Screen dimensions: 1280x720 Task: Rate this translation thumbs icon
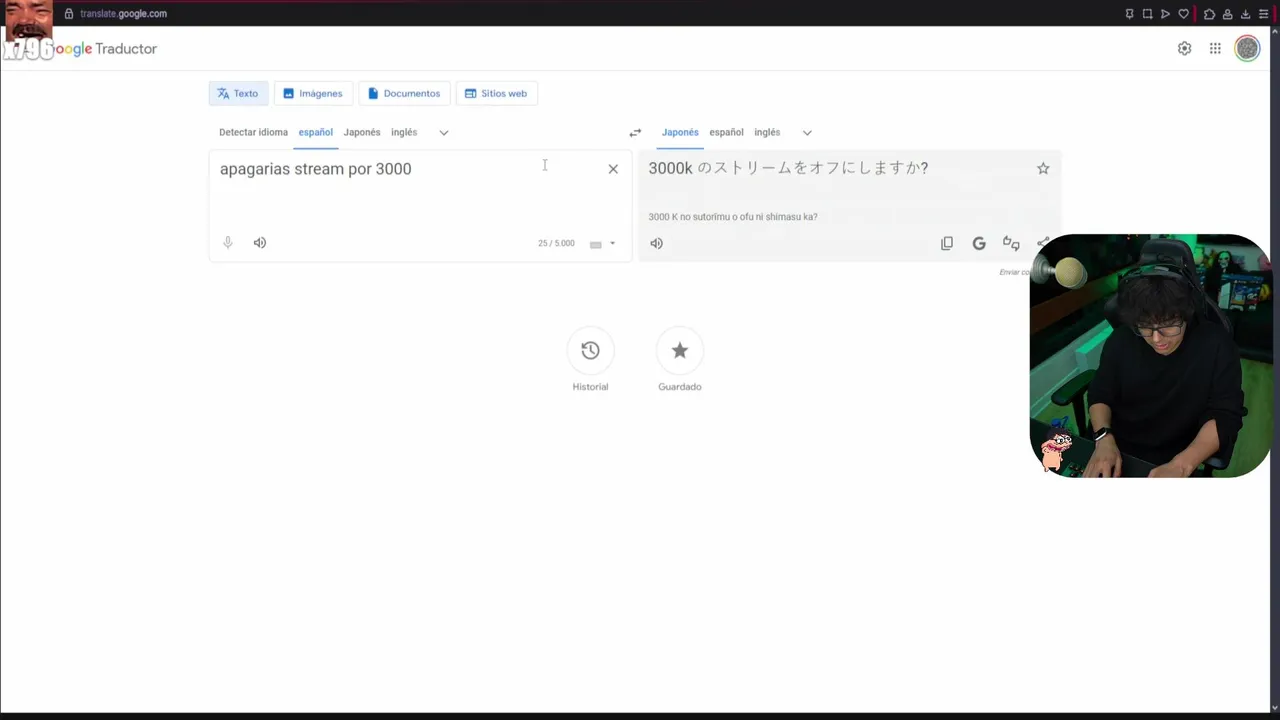(1011, 243)
